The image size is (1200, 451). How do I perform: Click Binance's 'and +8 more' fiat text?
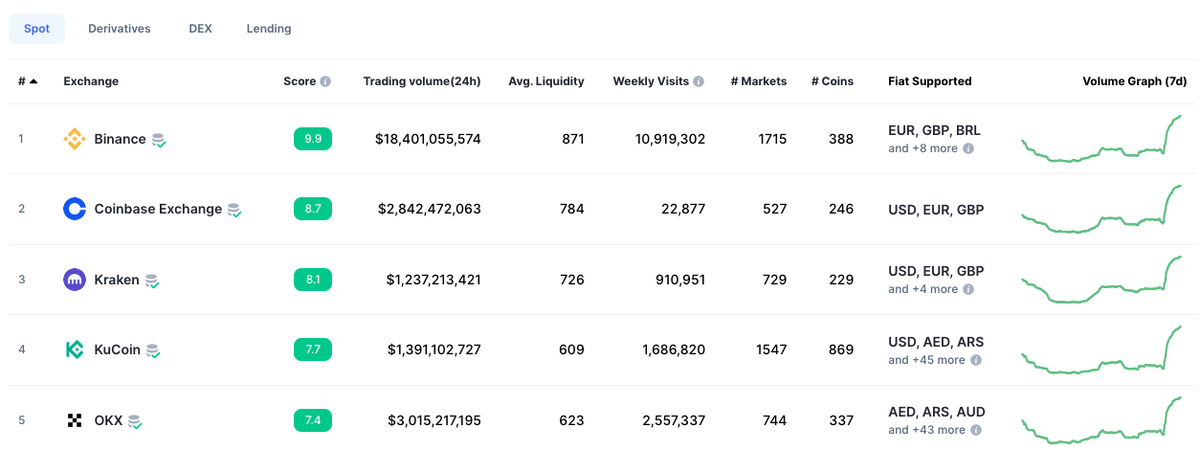(923, 148)
